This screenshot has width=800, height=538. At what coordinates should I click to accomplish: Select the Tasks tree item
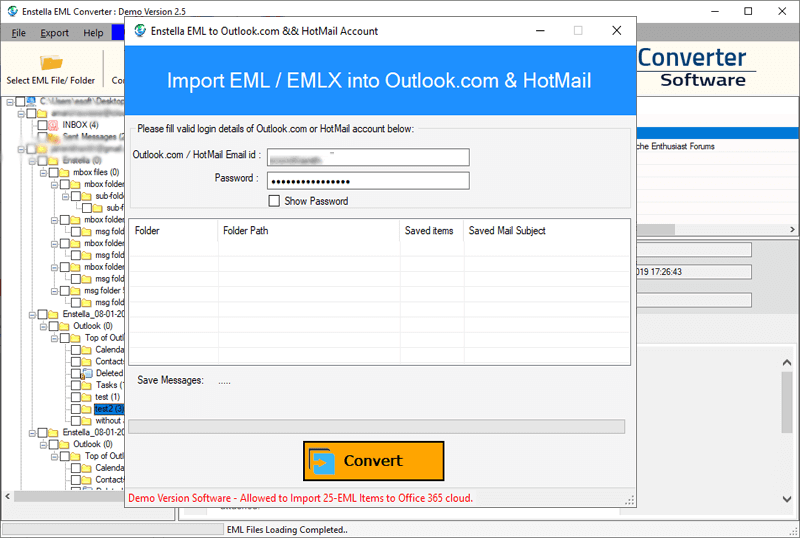tap(109, 385)
